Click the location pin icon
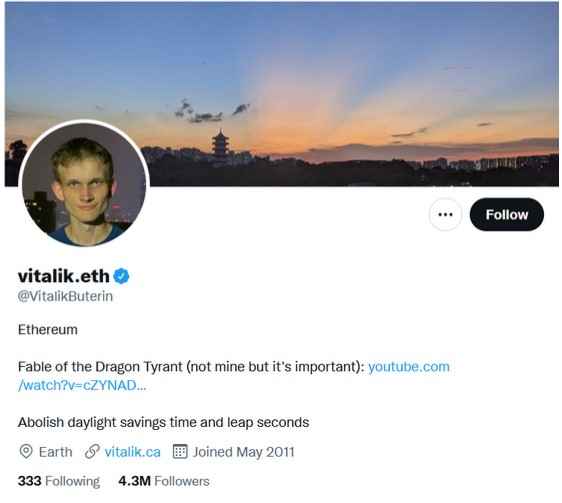 click(x=26, y=452)
